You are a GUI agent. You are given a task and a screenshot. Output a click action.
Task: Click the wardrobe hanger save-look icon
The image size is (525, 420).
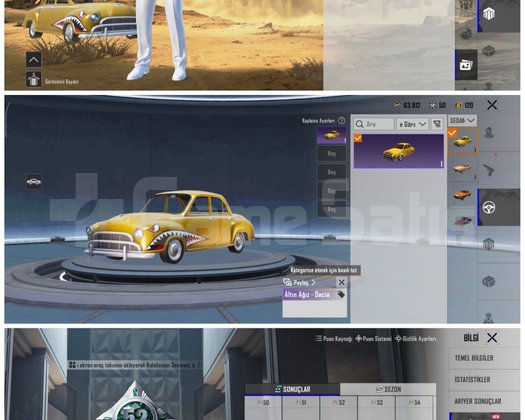pos(33,80)
